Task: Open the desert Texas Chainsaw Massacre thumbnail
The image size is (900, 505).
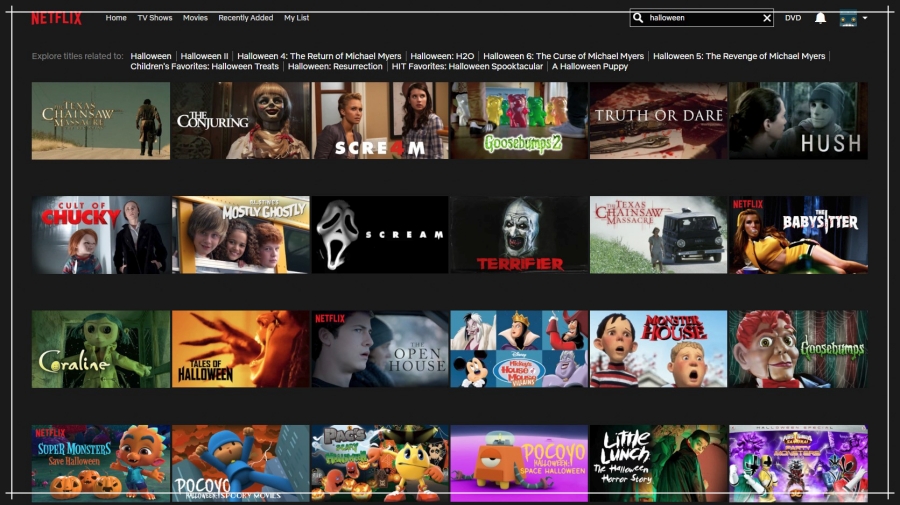Action: [101, 121]
